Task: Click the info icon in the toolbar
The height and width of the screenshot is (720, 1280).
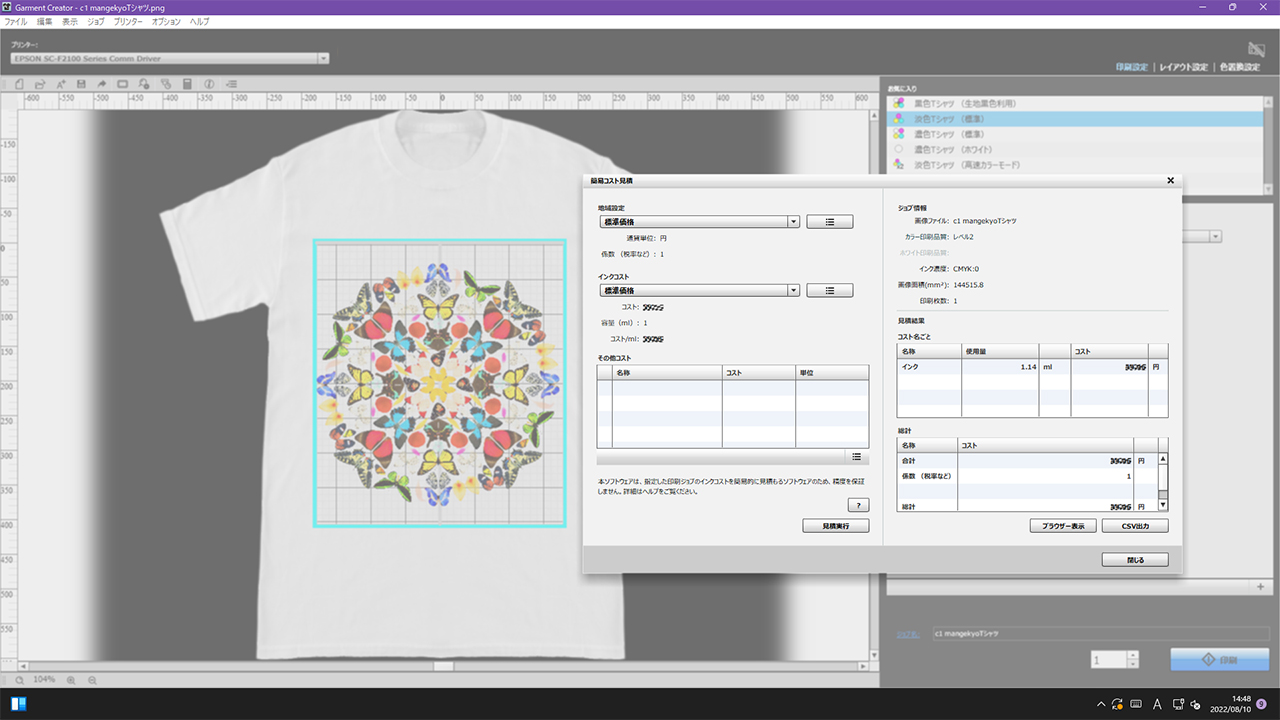Action: 209,84
